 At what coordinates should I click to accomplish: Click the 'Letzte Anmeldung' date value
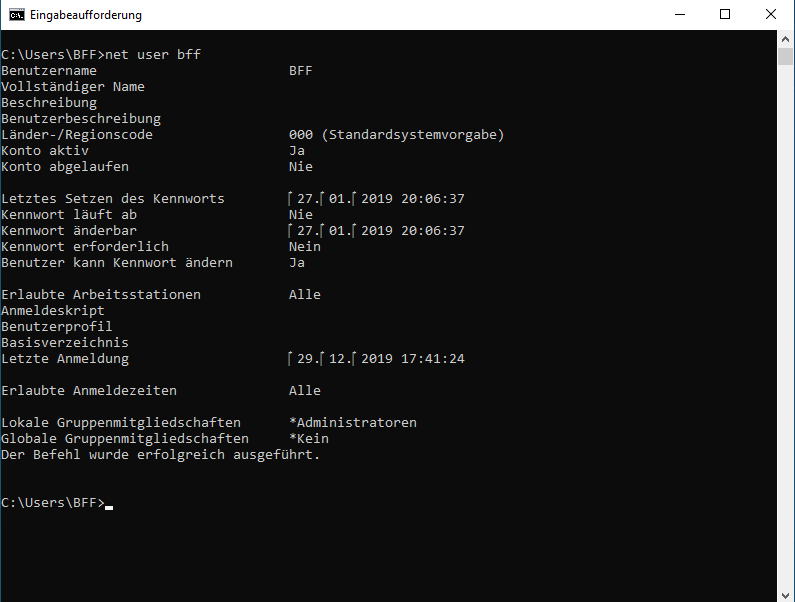click(376, 359)
